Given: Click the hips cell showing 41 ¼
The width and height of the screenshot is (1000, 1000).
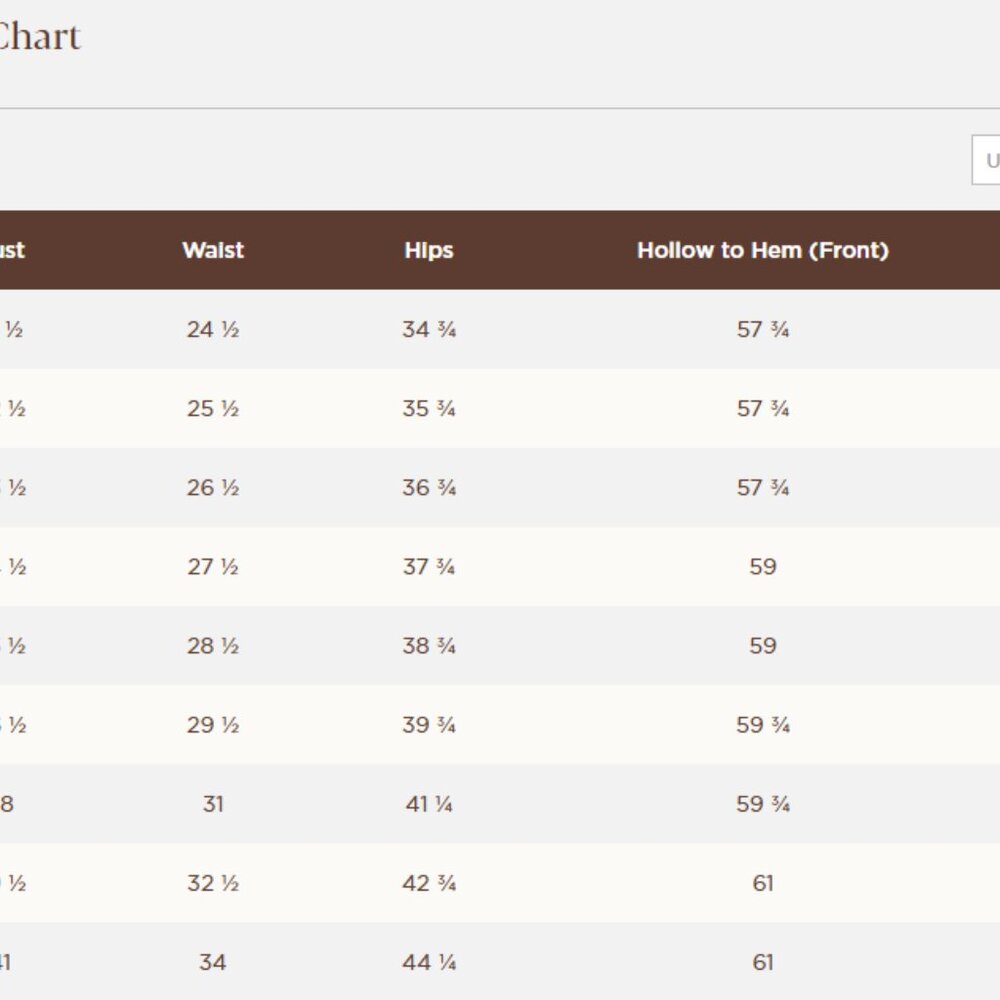Looking at the screenshot, I should 429,804.
